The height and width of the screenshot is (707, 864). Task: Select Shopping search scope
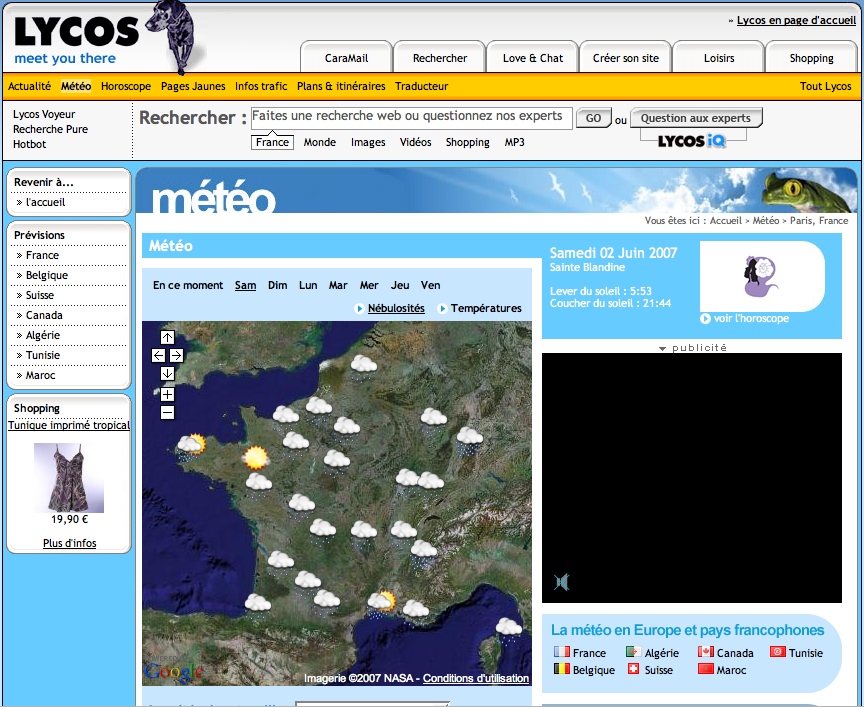pos(467,142)
